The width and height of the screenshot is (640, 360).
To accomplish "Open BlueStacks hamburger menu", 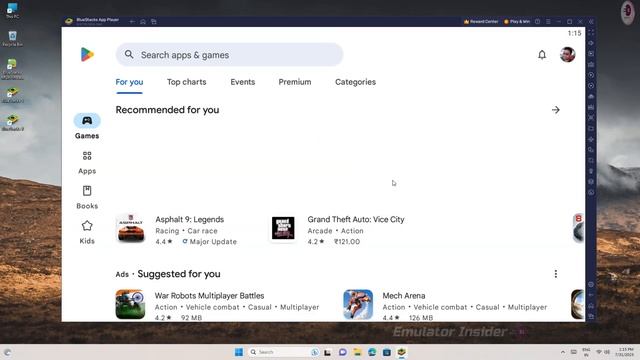I will [548, 22].
